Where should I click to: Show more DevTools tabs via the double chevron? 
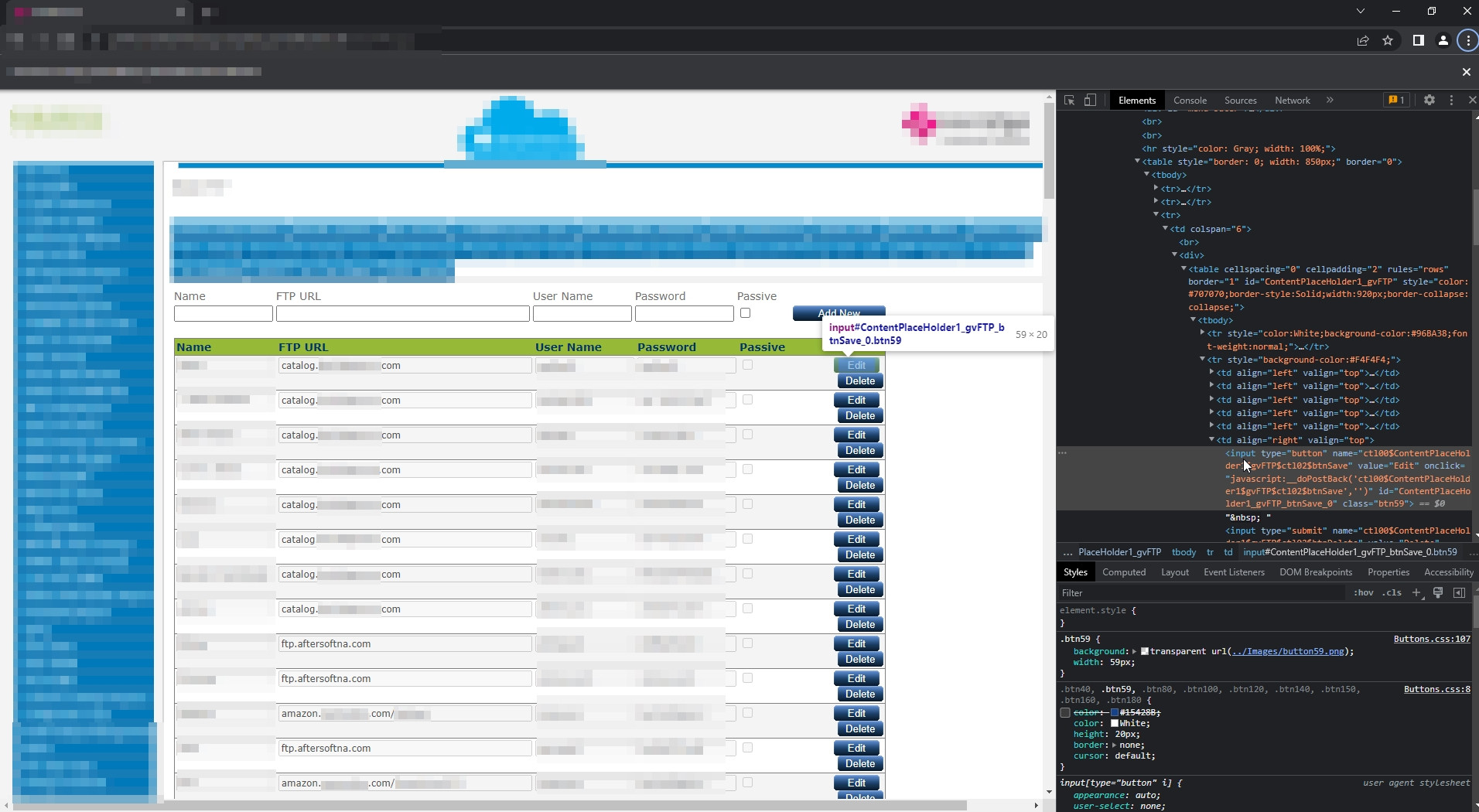point(1330,101)
